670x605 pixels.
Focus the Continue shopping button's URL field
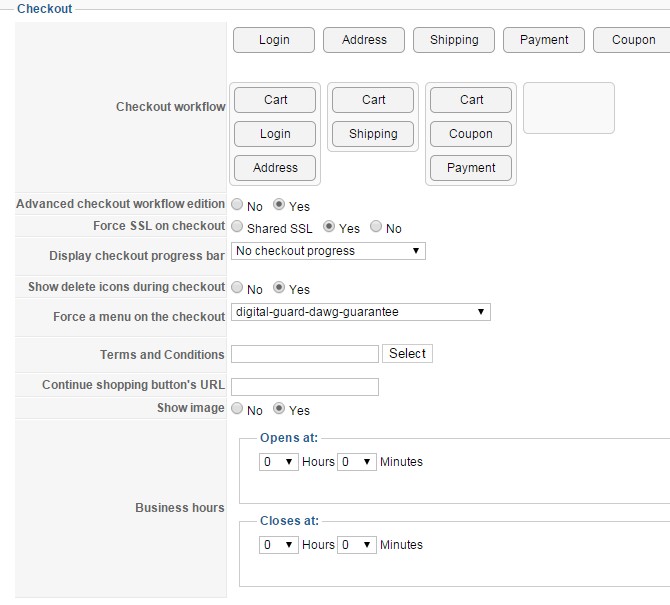[305, 387]
